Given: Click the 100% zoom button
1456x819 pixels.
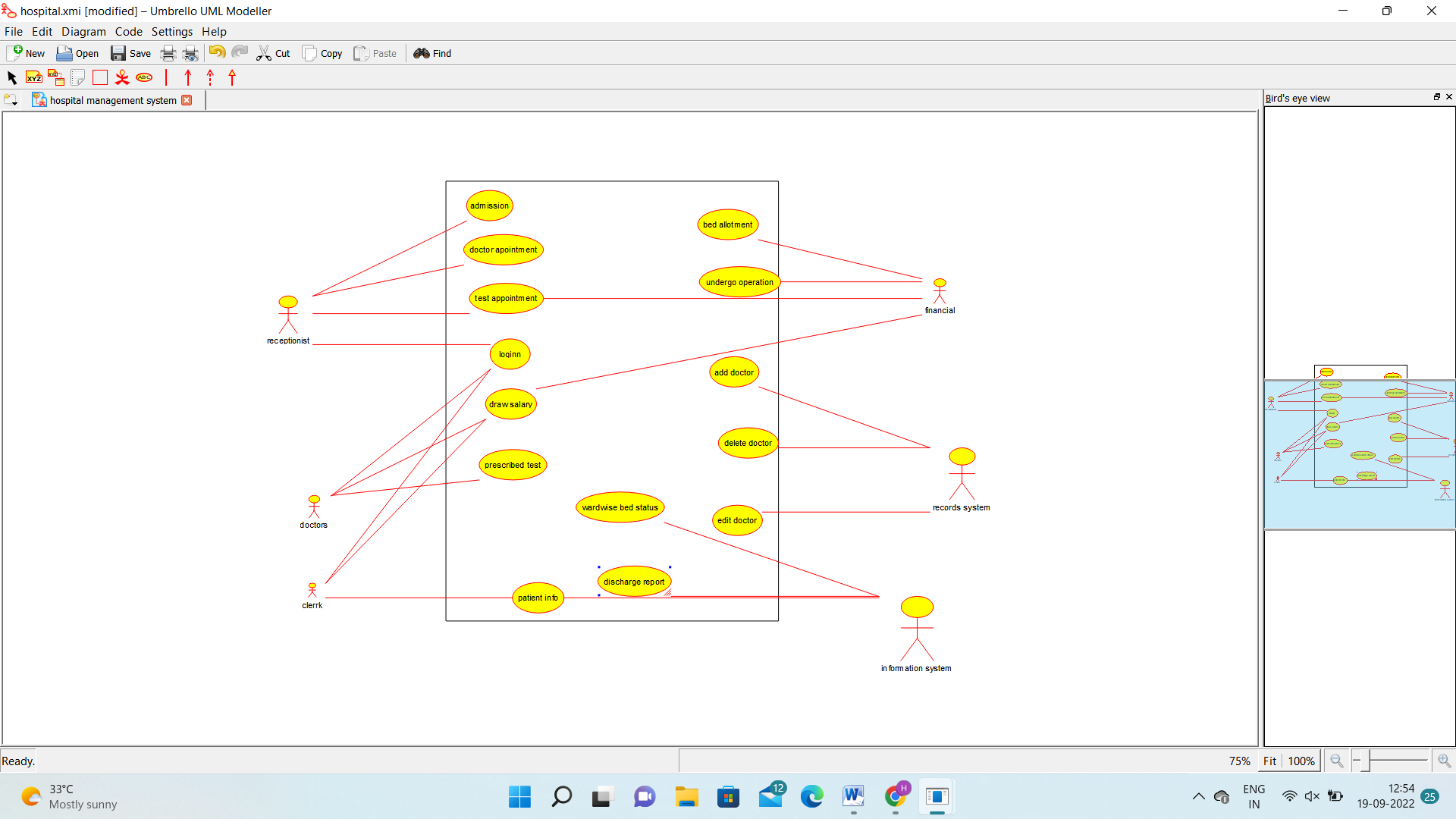Looking at the screenshot, I should [1301, 761].
